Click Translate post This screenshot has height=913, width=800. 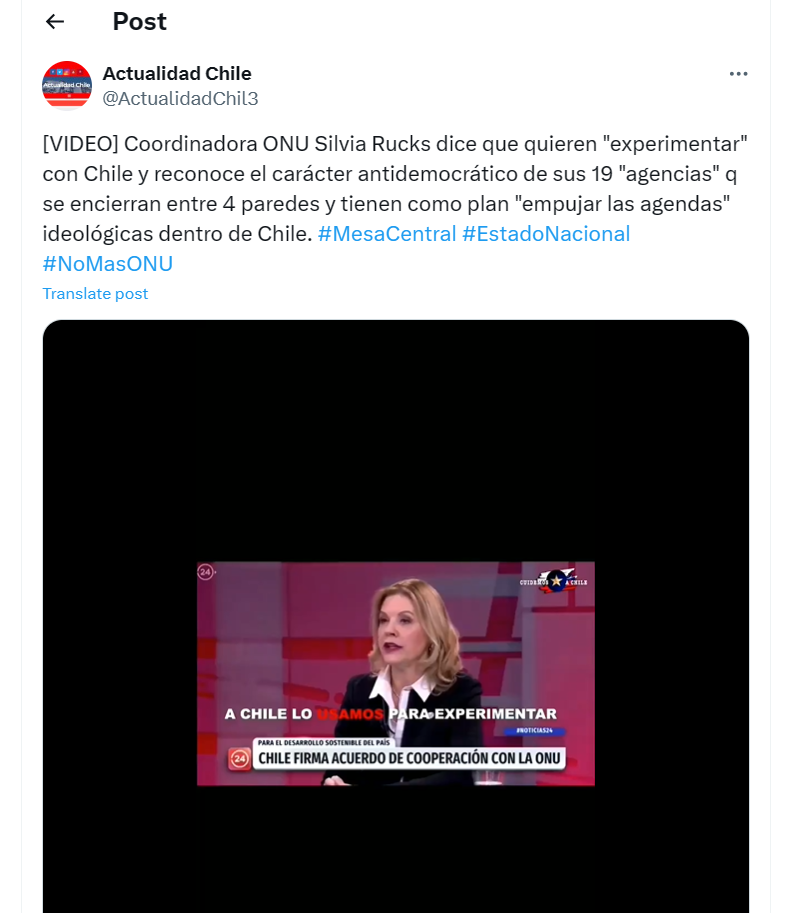tap(95, 293)
